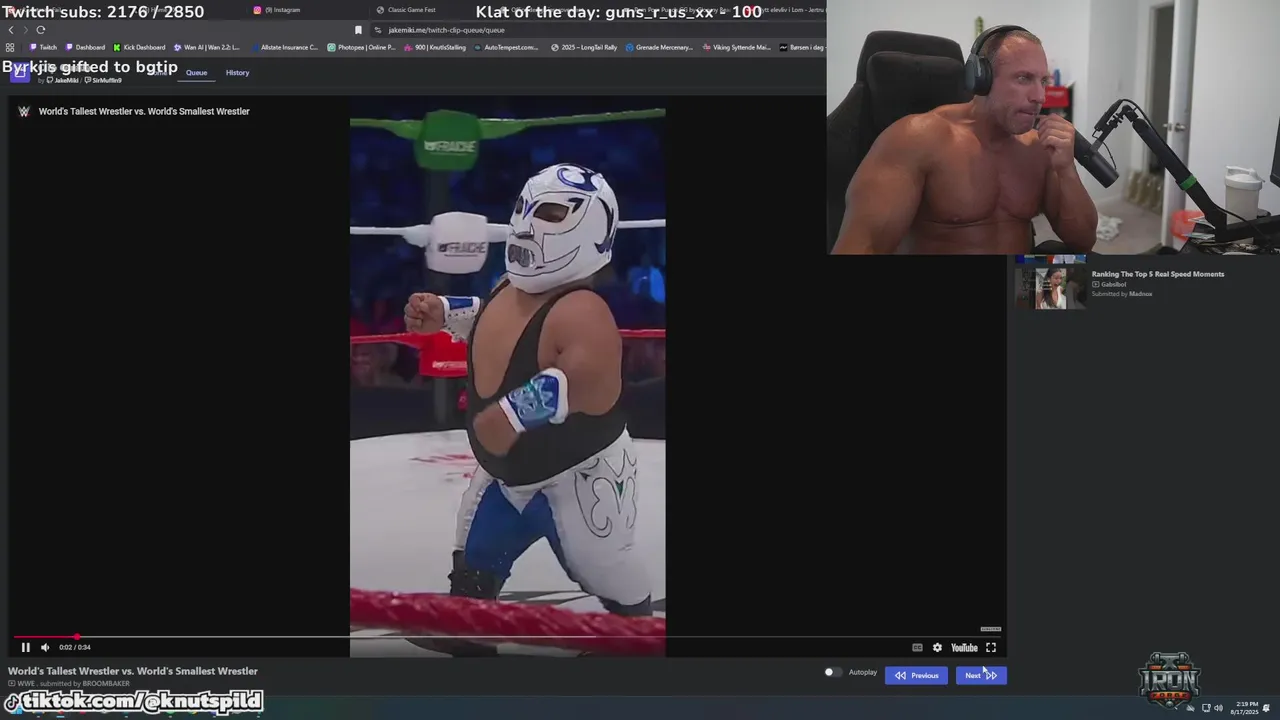This screenshot has height=720, width=1280.
Task: Open Allstate Insurance bookmark
Action: 283,47
